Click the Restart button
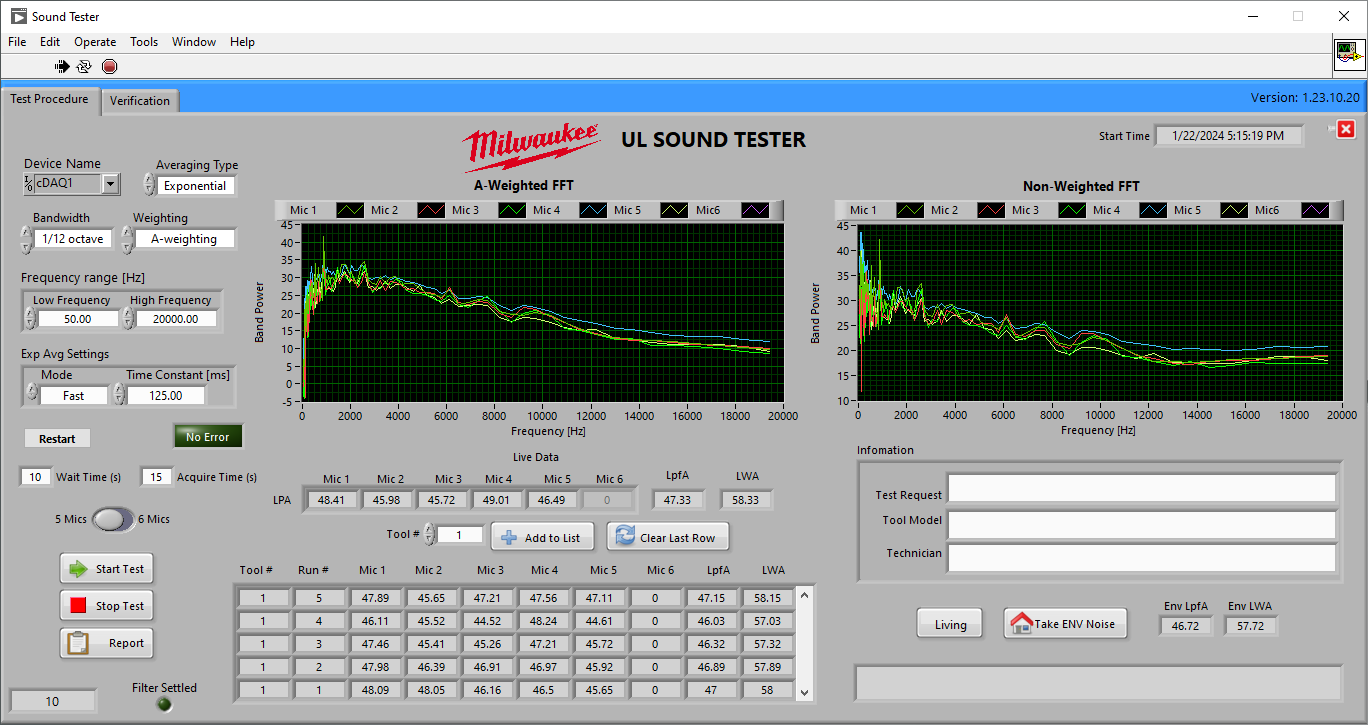The image size is (1368, 725). click(x=57, y=439)
